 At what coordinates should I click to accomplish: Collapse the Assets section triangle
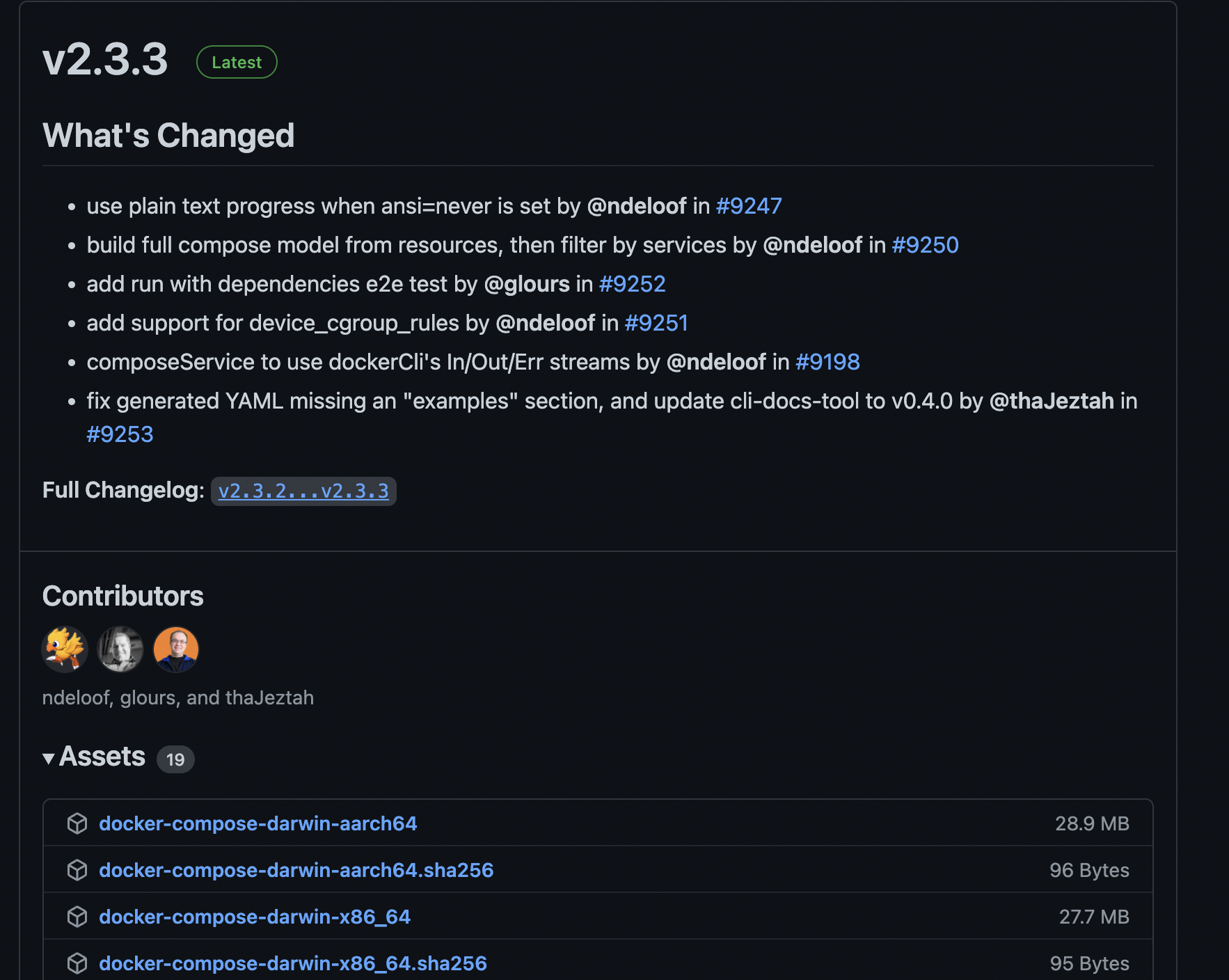49,758
